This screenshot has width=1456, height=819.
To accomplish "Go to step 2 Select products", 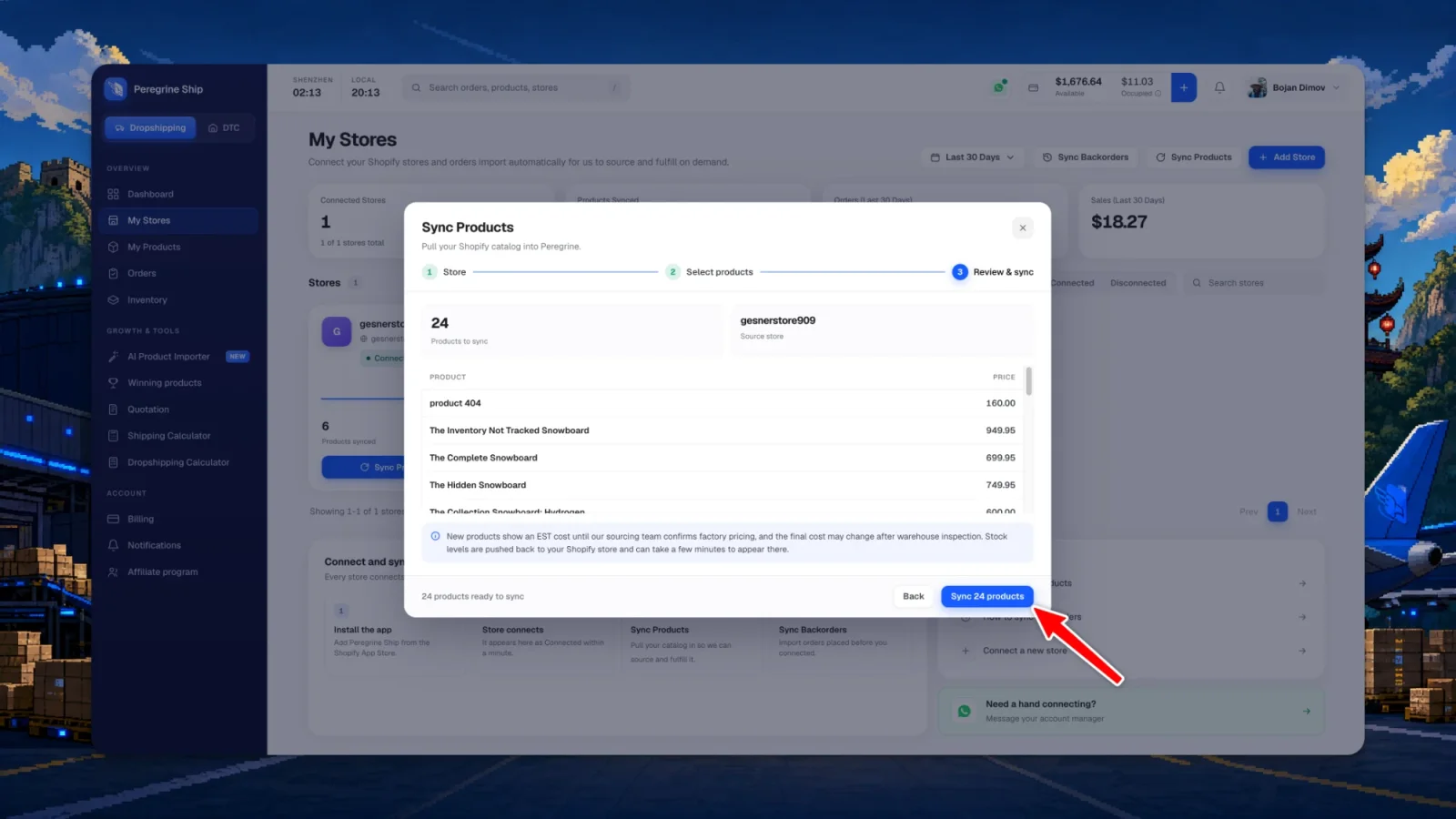I will pyautogui.click(x=710, y=272).
